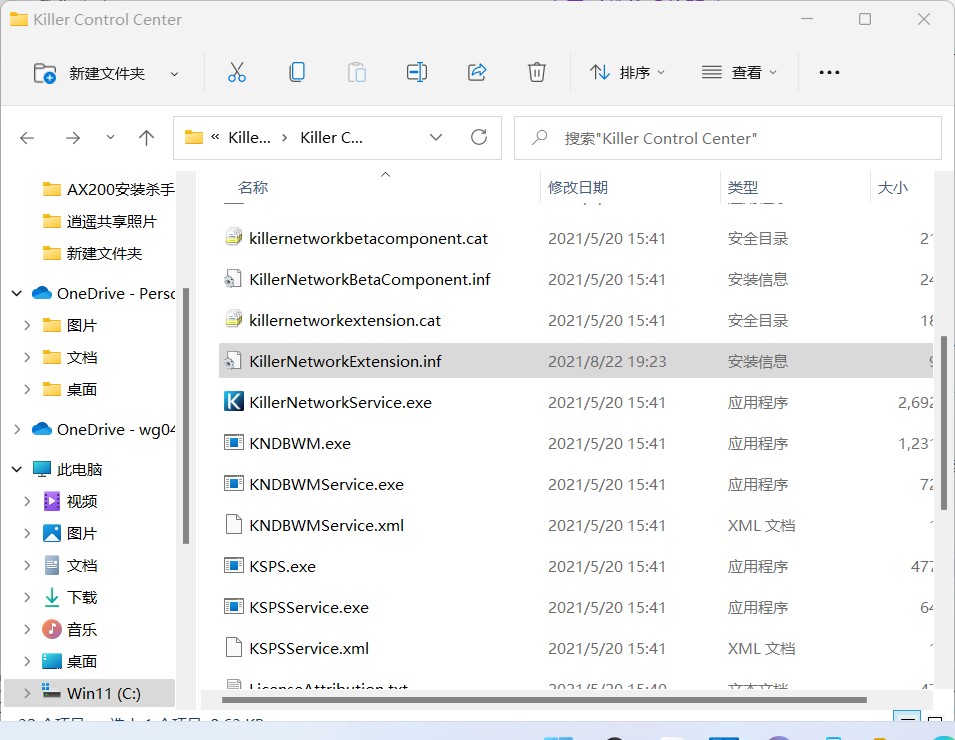Open 新建文件夹 folder in the sidebar
The height and width of the screenshot is (740, 955).
point(93,253)
